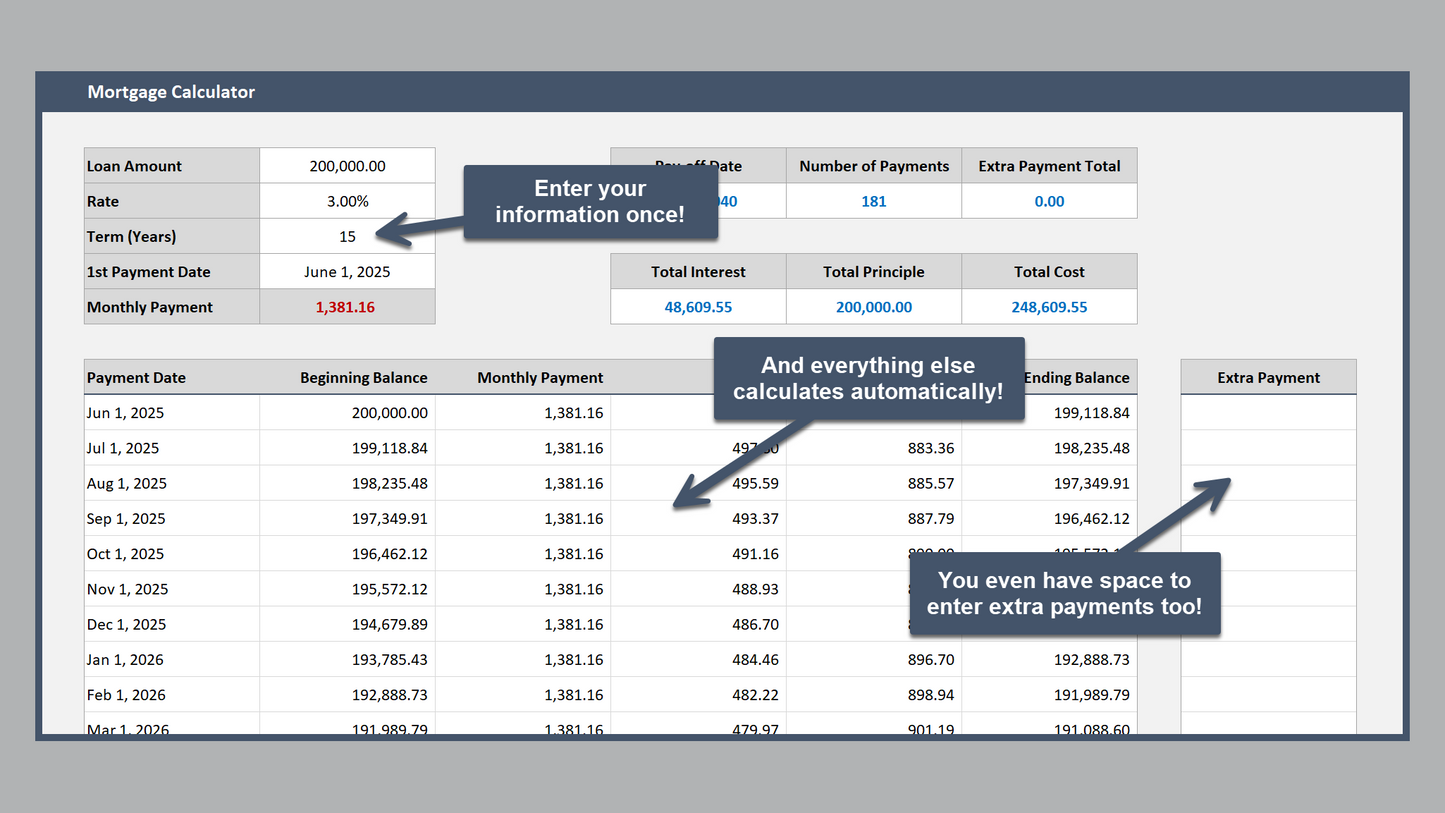Select Feb 1, 2026 ending balance 191,989.79
Screen dimensions: 1445x813
tap(1049, 695)
